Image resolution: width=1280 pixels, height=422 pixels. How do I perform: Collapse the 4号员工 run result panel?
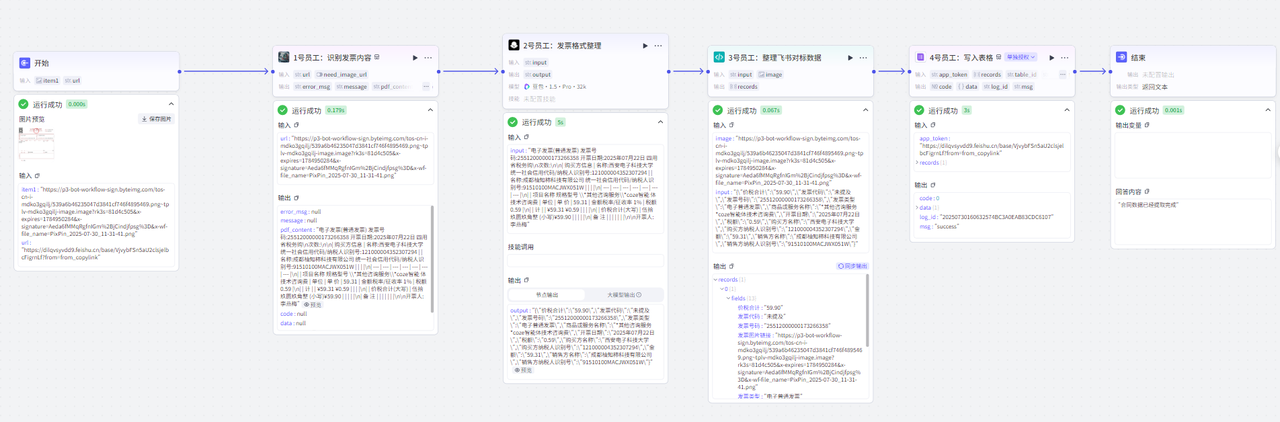click(1065, 110)
